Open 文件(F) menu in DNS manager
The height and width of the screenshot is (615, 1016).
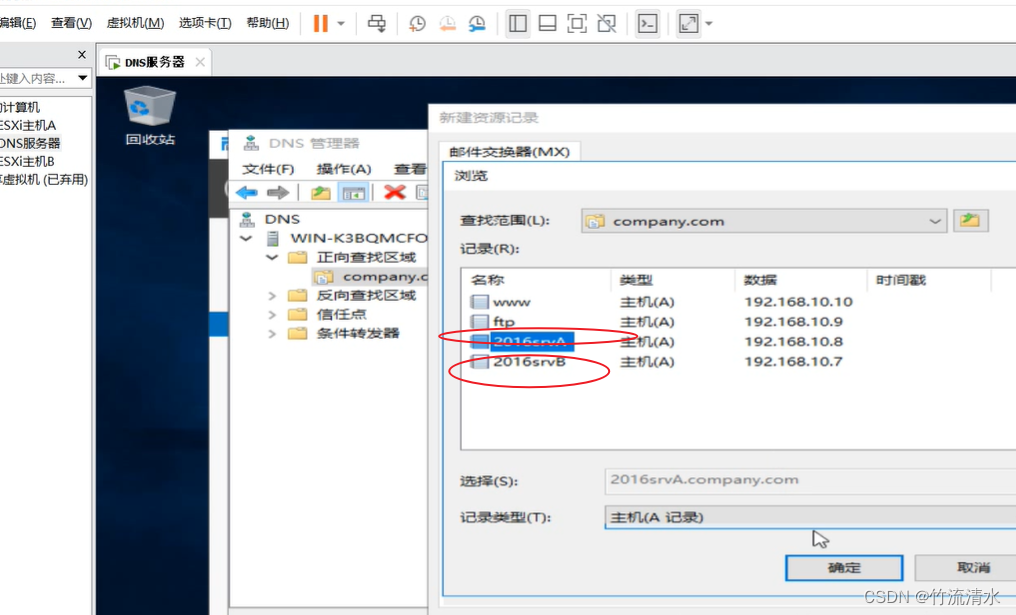268,169
